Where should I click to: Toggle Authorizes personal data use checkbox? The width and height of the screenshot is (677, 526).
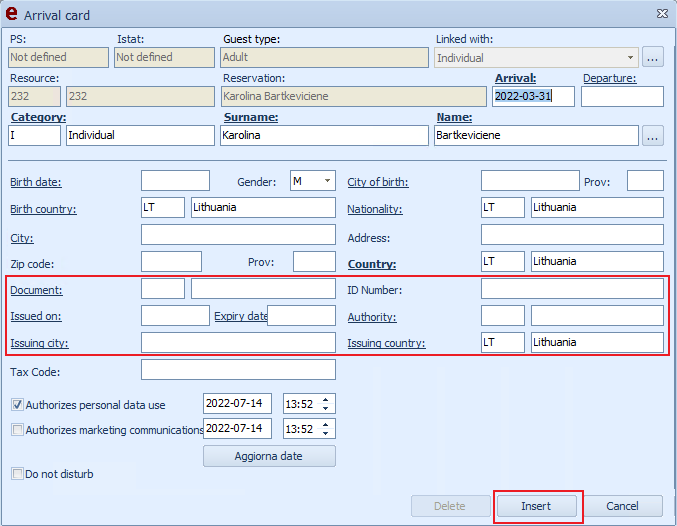coord(17,405)
